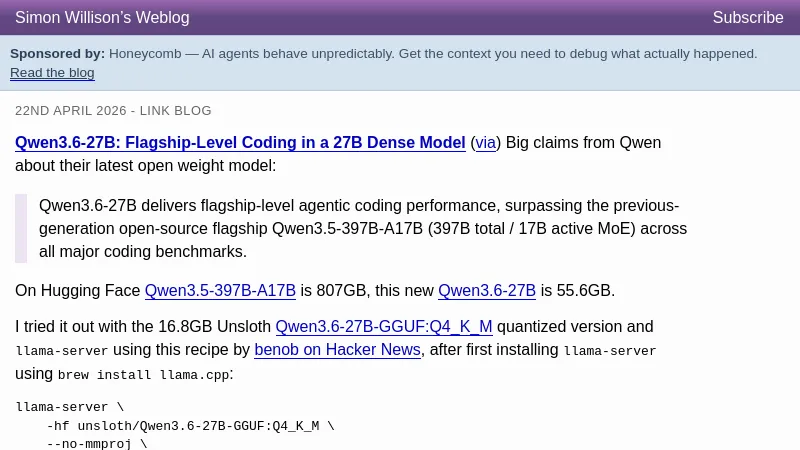Click the "22ND APRIL 2026" post date
Viewport: 800px width, 450px height.
[x=71, y=111]
